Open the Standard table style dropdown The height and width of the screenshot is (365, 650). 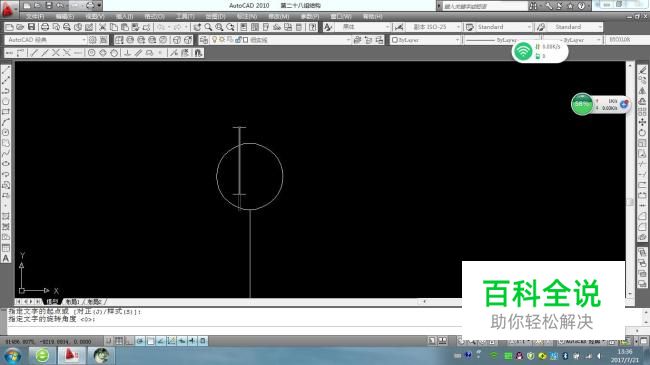click(503, 27)
